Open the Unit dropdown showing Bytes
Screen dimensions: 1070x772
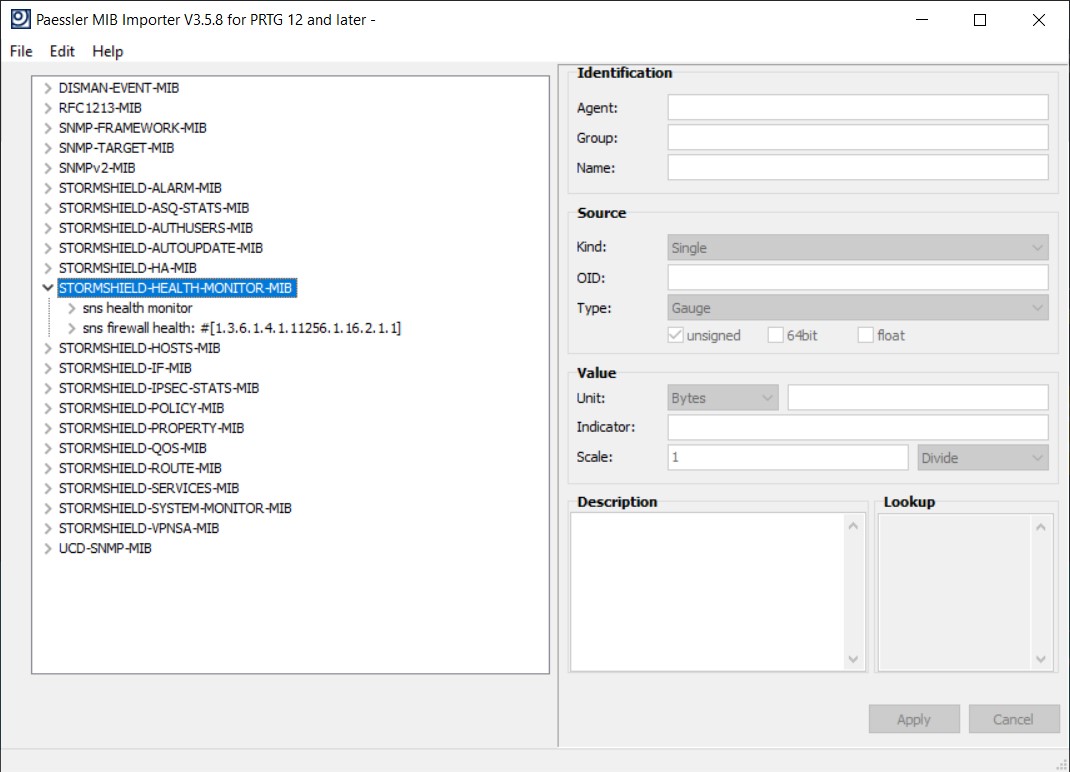click(x=723, y=398)
